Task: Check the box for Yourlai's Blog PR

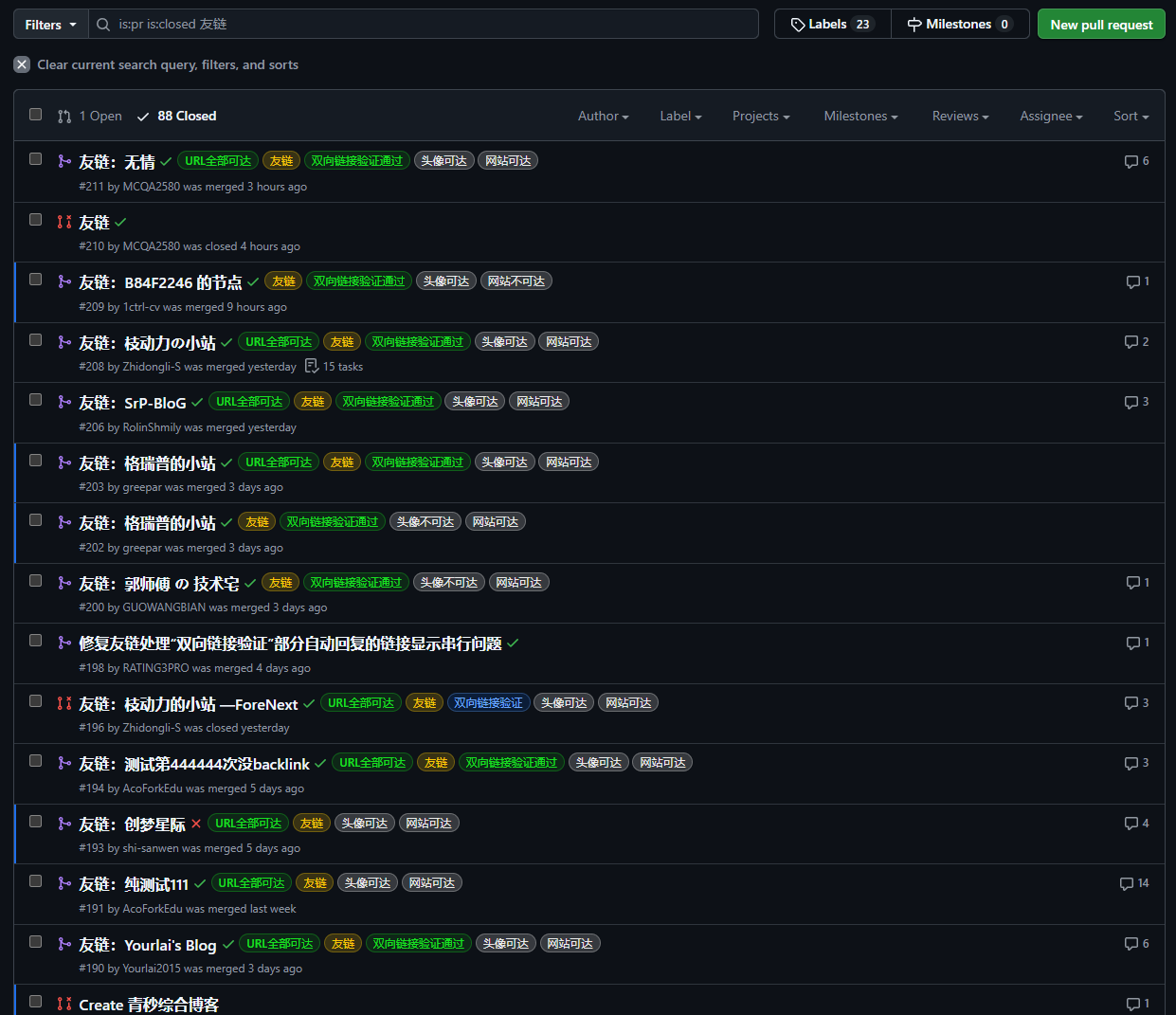Action: click(x=36, y=942)
